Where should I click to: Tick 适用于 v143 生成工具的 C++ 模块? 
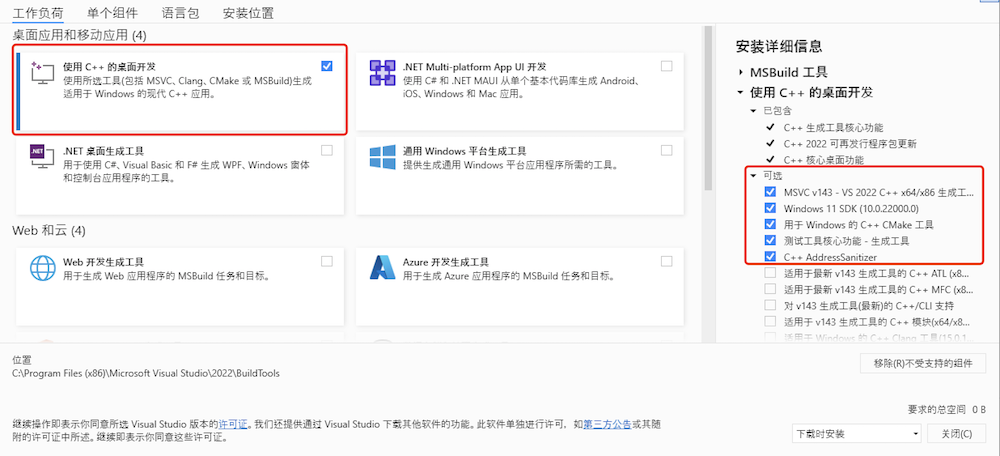coord(770,321)
